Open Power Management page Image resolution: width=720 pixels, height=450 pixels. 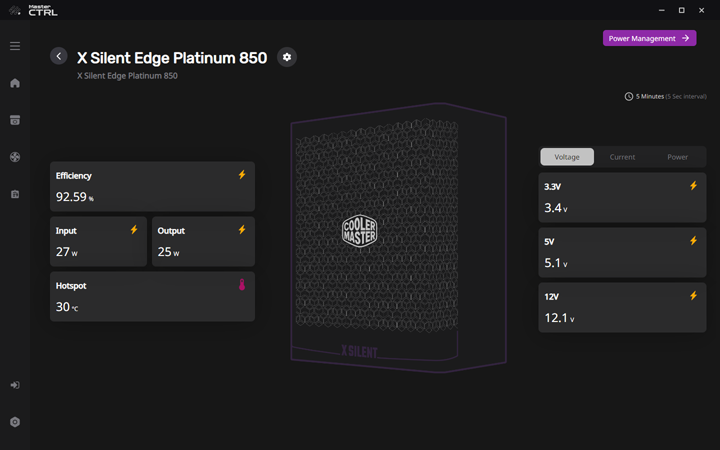(x=649, y=38)
